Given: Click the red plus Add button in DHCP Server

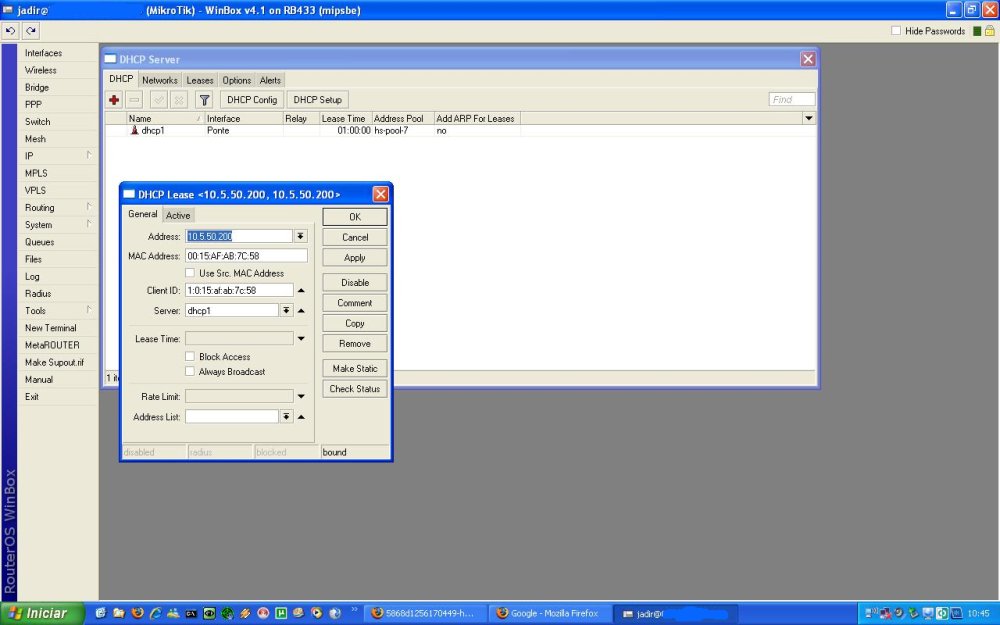Looking at the screenshot, I should pos(114,99).
